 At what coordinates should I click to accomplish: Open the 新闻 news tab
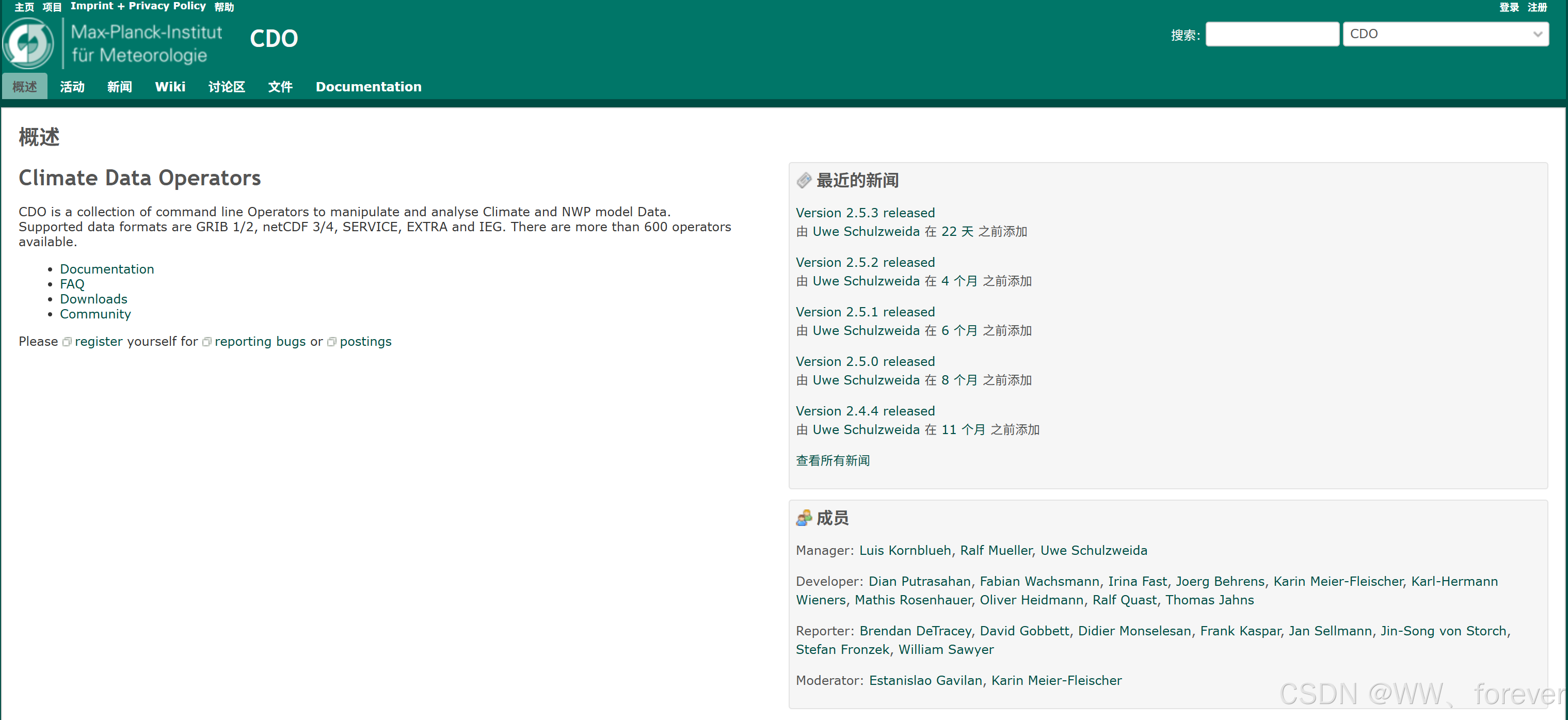click(120, 86)
